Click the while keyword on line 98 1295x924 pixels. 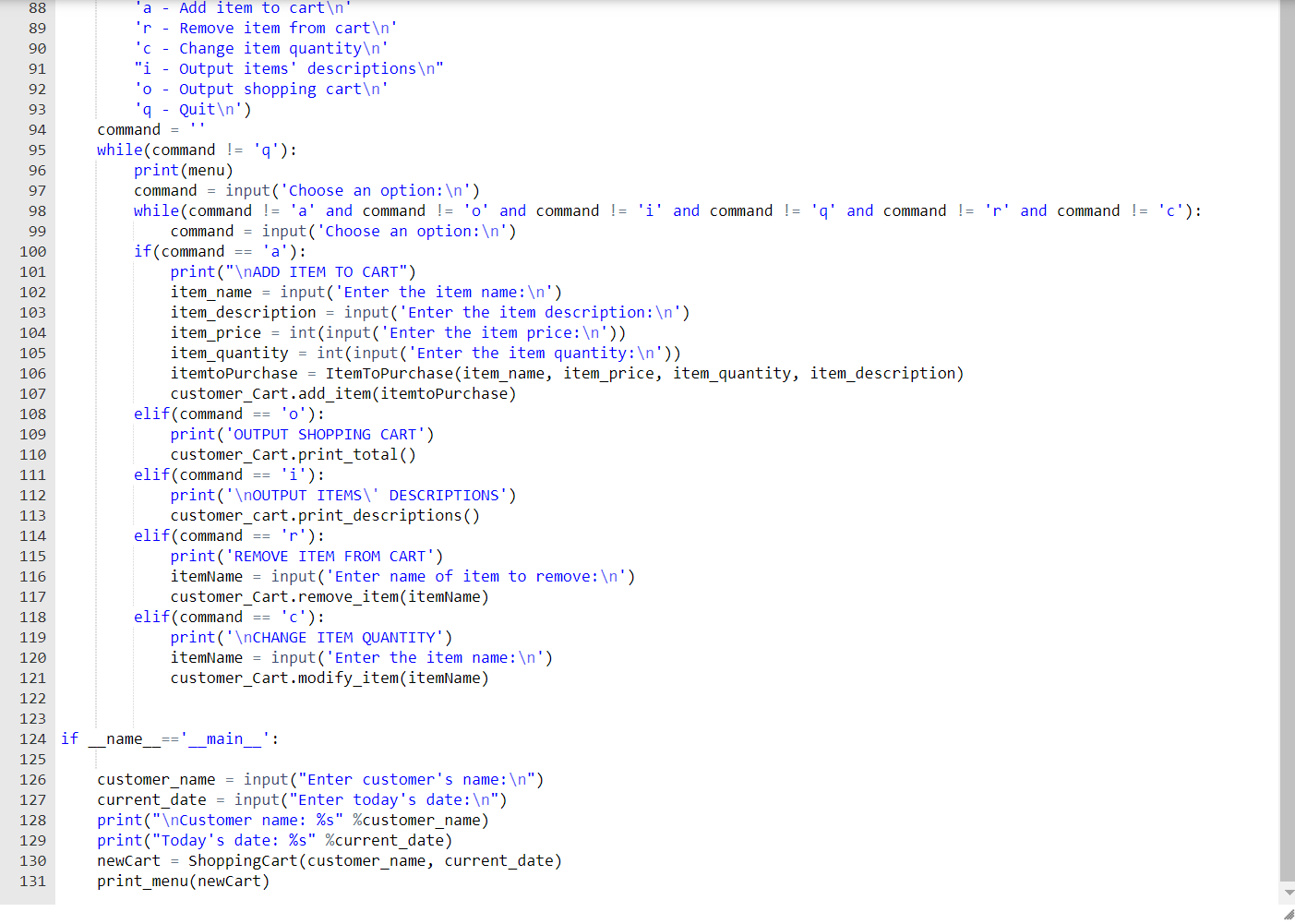pos(156,210)
